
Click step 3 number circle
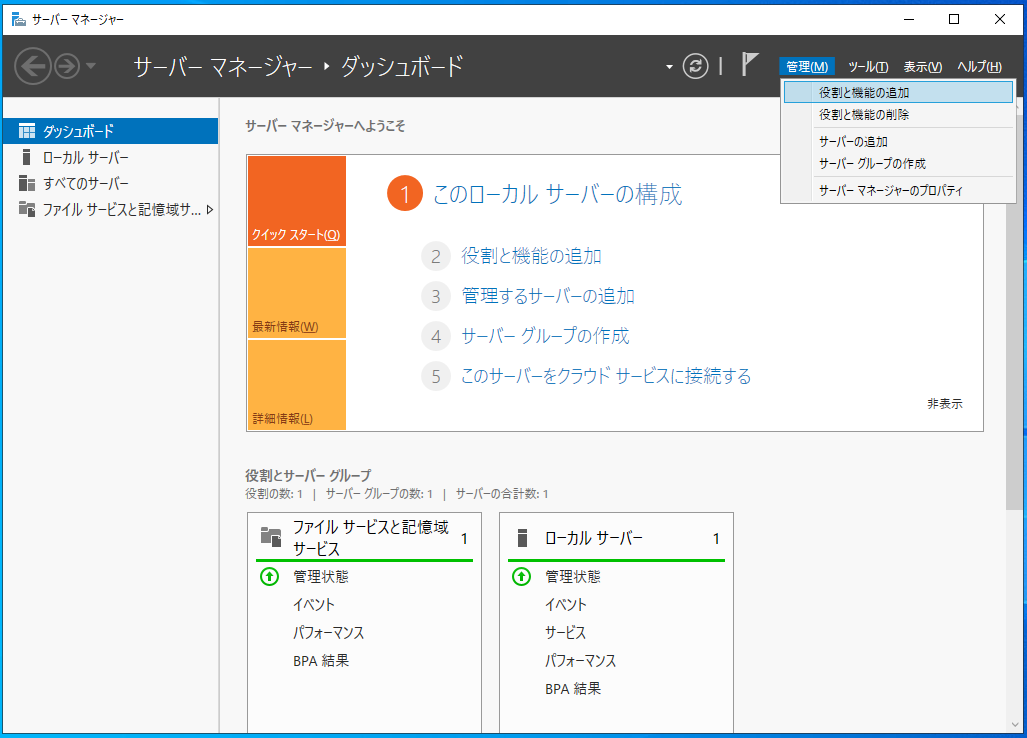tap(436, 297)
